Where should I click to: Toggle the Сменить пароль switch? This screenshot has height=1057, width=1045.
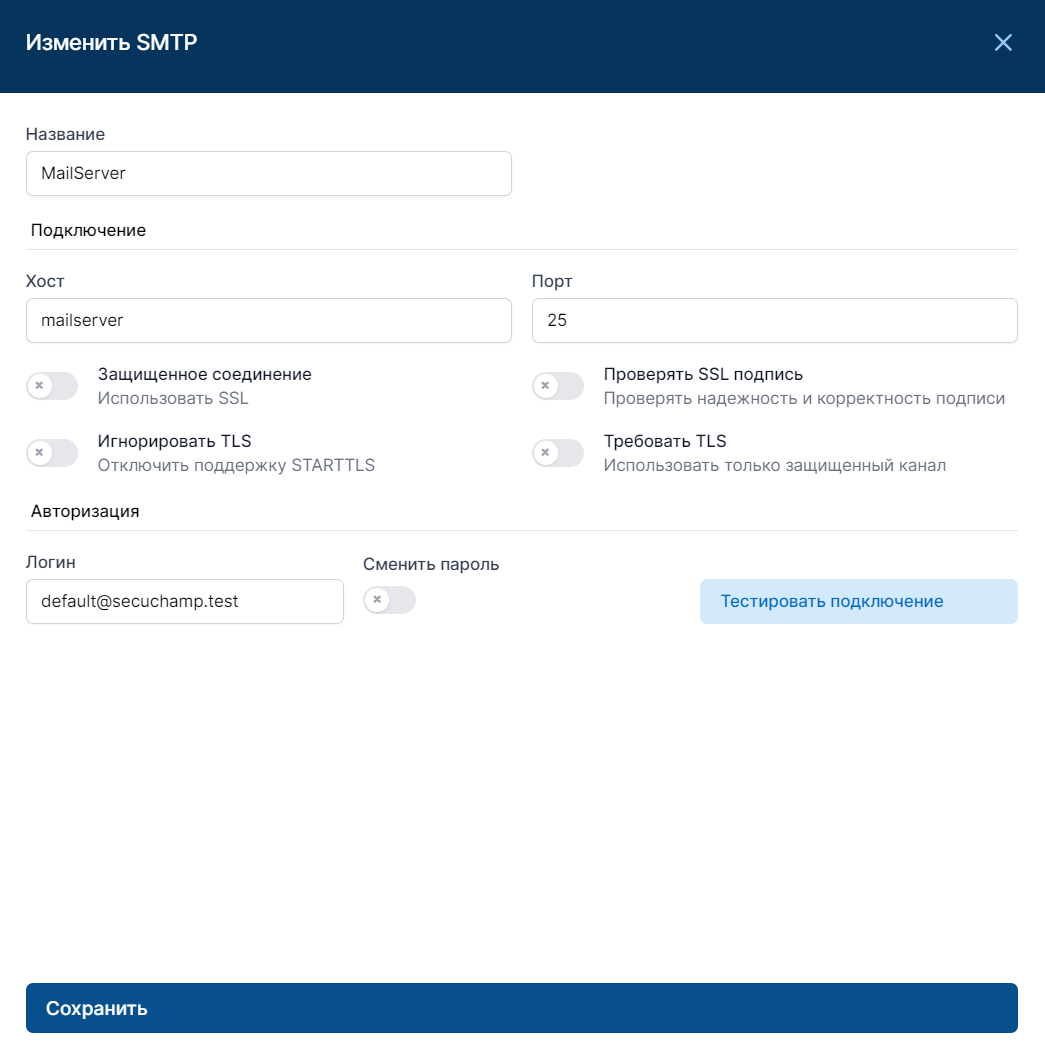[x=389, y=600]
